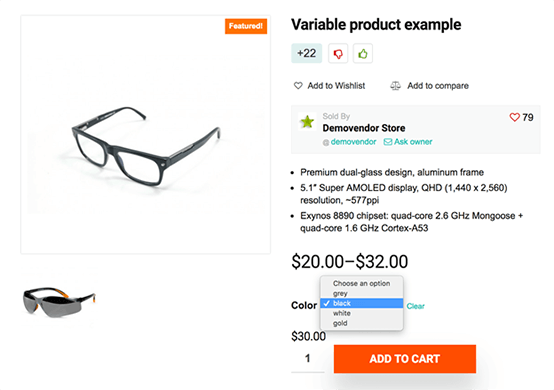554x390 pixels.
Task: Click the Demovendor Store star logo
Action: pyautogui.click(x=307, y=122)
